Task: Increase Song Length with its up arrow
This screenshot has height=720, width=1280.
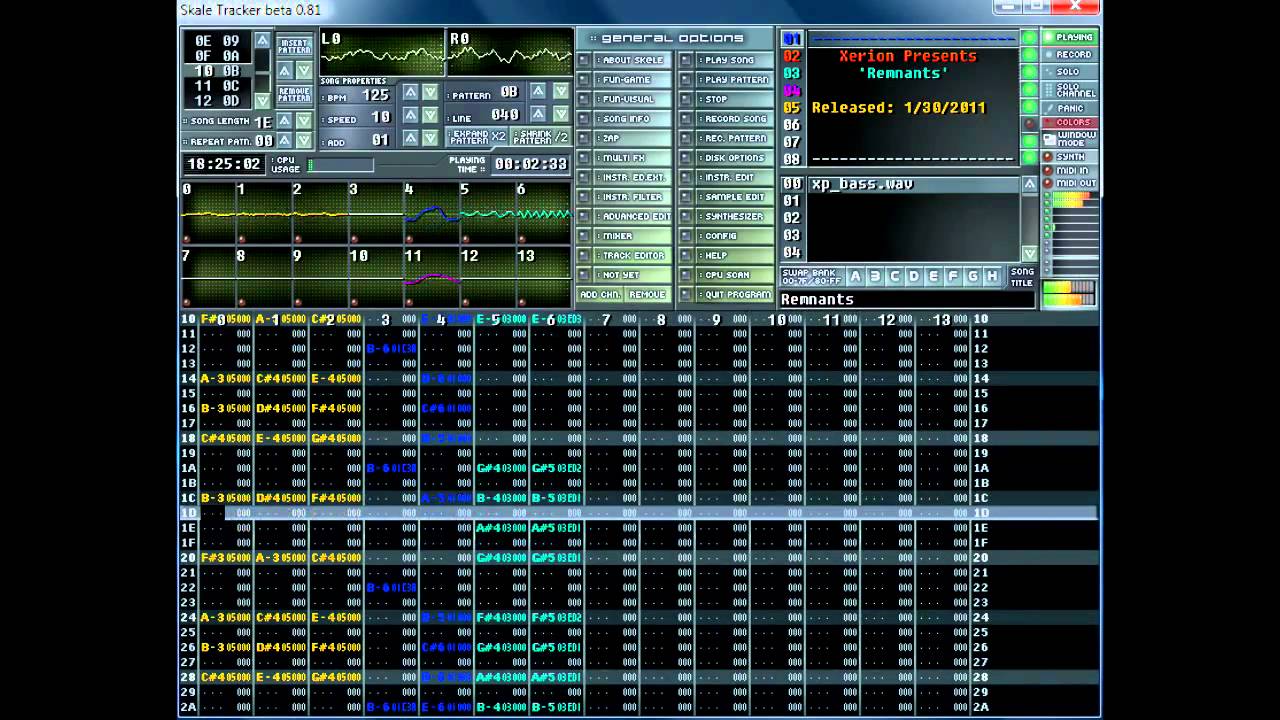Action: point(284,120)
